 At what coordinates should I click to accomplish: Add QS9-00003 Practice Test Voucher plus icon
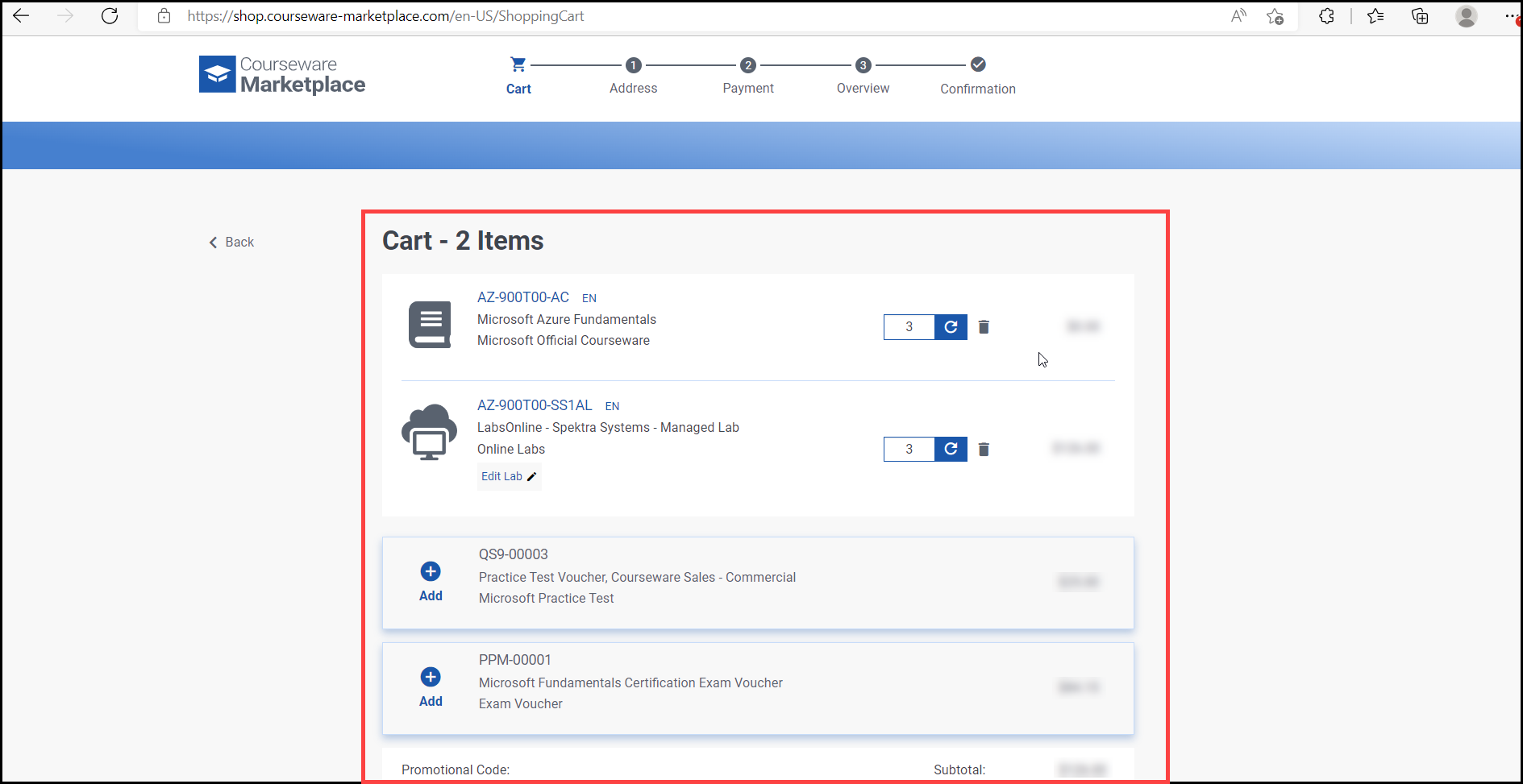coord(431,571)
